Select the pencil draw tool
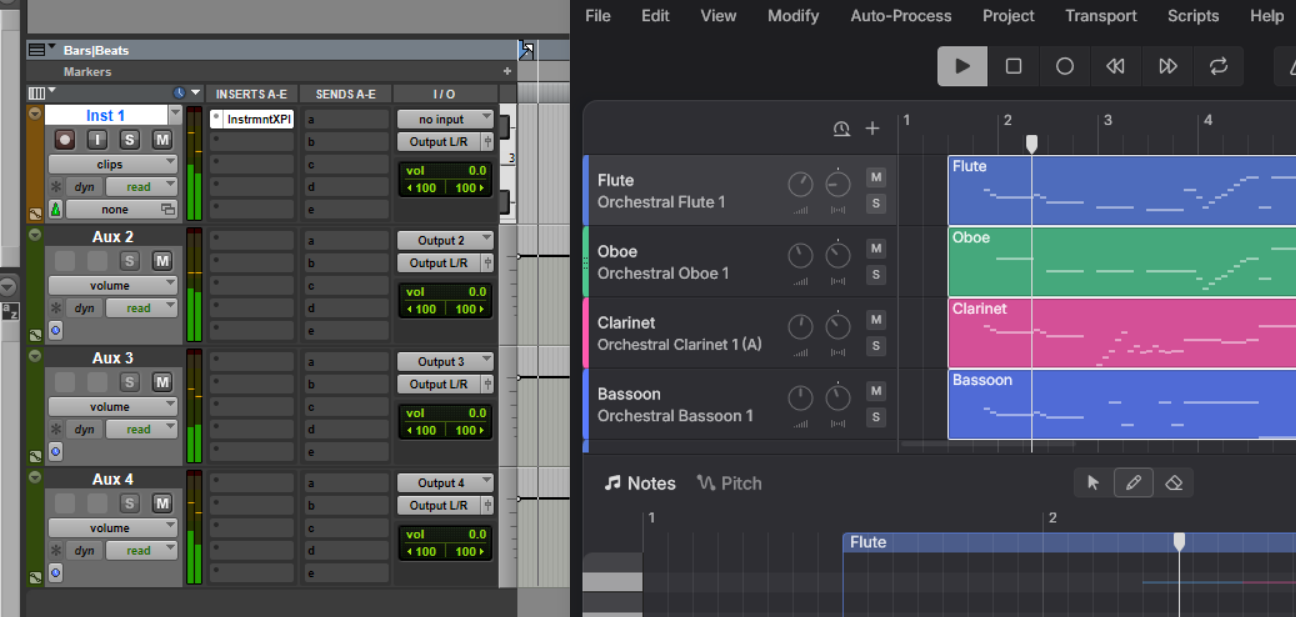The height and width of the screenshot is (617, 1296). pos(1133,483)
